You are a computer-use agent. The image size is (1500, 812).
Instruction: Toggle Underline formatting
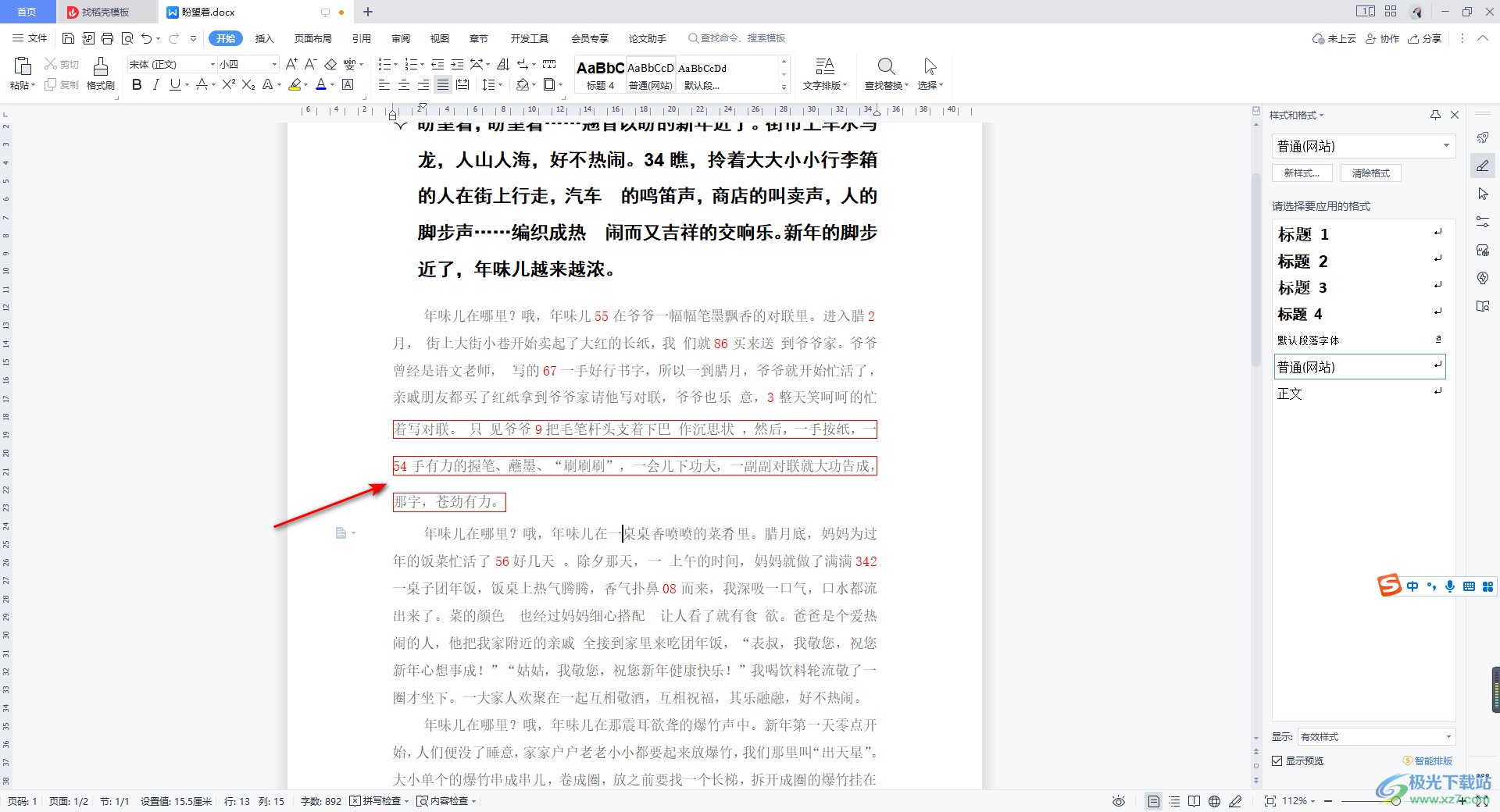(175, 84)
